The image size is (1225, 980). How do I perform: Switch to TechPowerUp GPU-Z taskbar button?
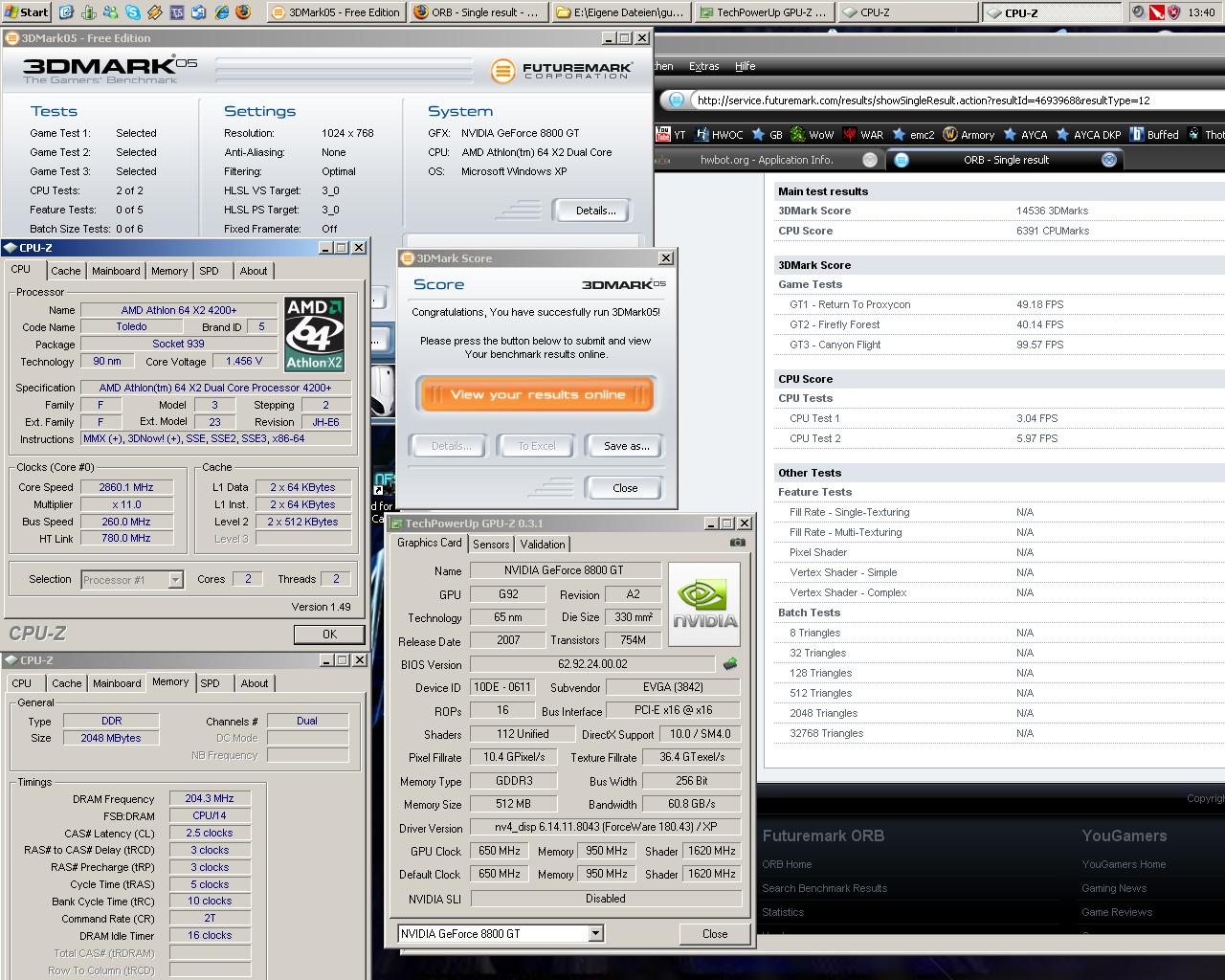[764, 12]
